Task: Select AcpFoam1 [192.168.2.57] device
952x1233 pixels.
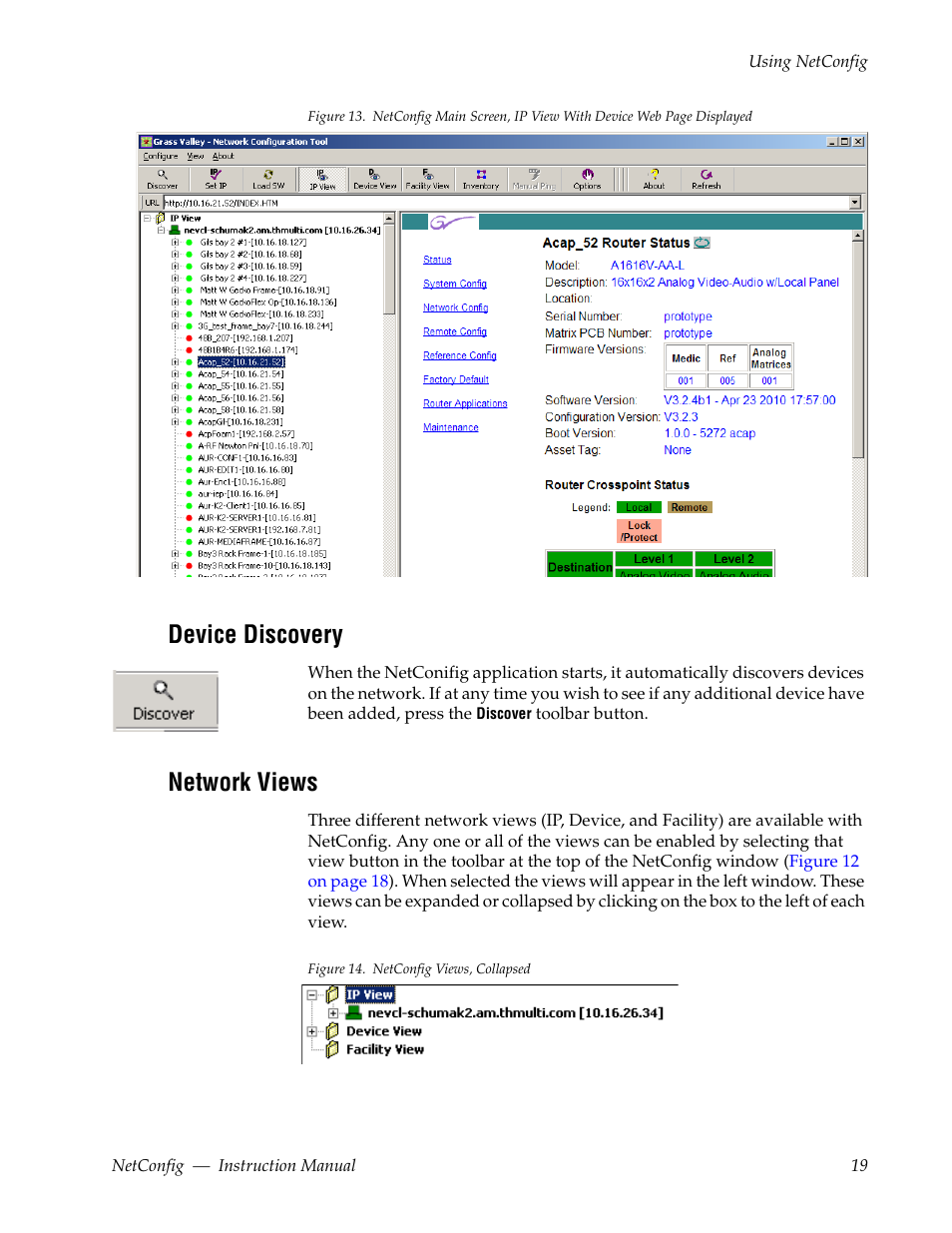Action: 246,434
